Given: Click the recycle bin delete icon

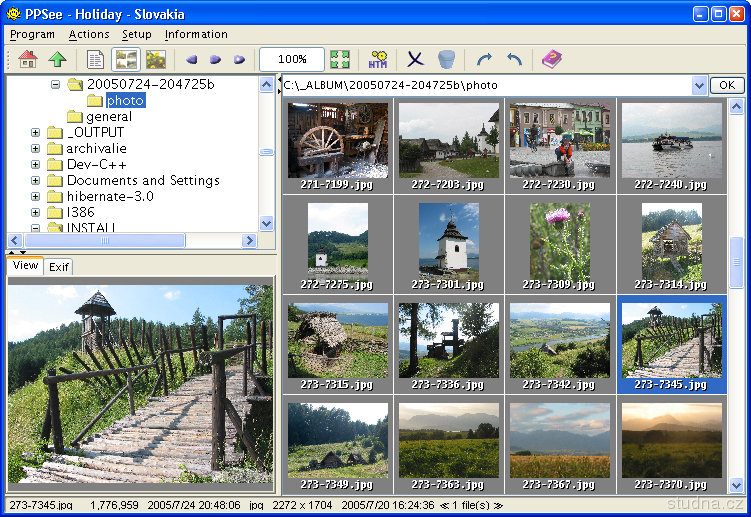Looking at the screenshot, I should tap(447, 60).
